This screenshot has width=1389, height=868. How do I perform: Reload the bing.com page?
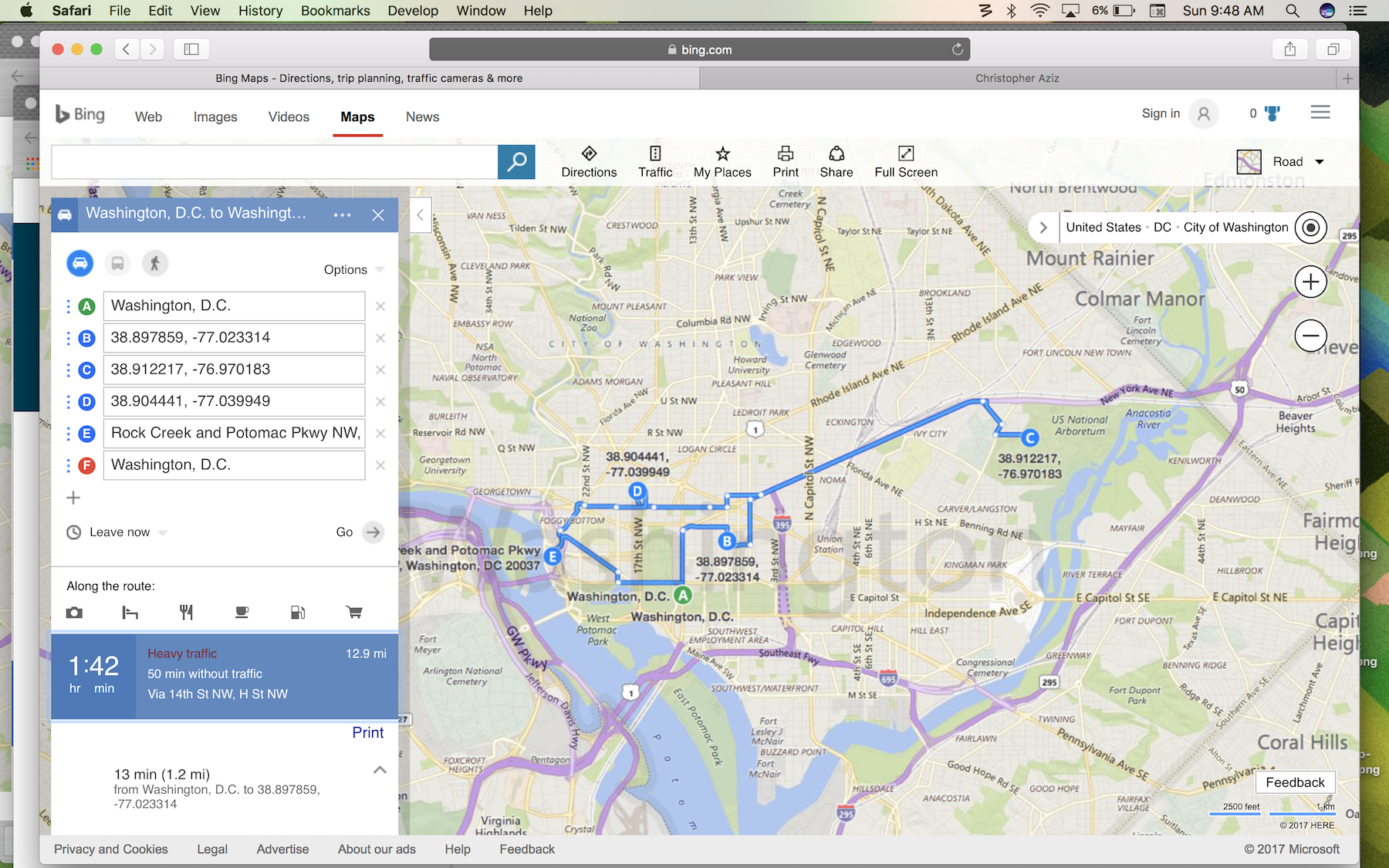(958, 49)
